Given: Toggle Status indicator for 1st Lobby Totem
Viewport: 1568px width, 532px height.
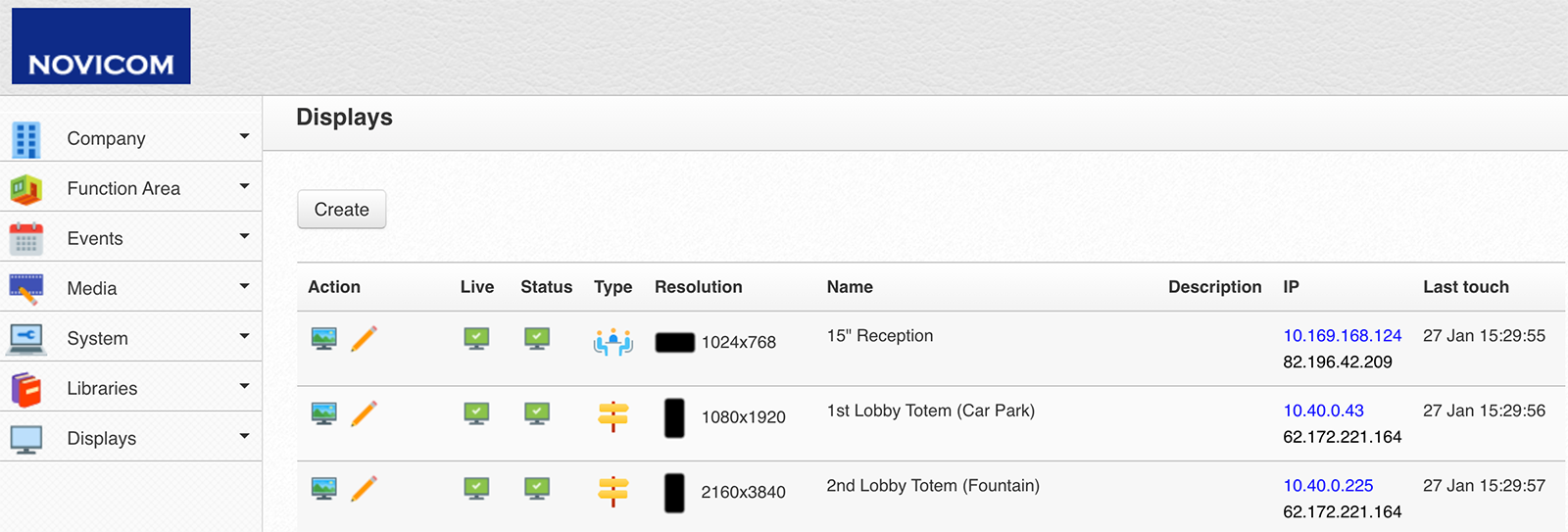Looking at the screenshot, I should (536, 413).
